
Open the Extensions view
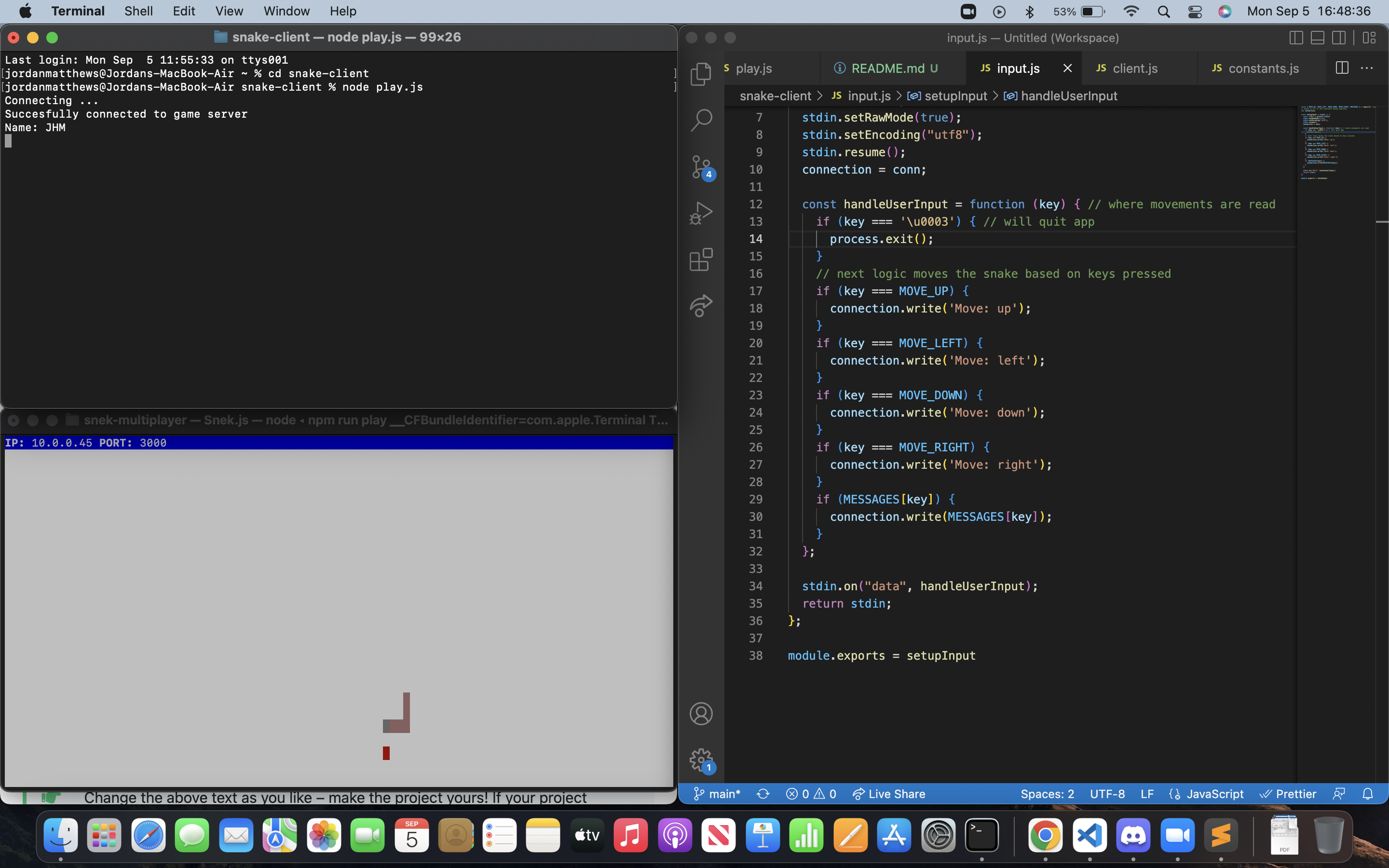pyautogui.click(x=701, y=259)
